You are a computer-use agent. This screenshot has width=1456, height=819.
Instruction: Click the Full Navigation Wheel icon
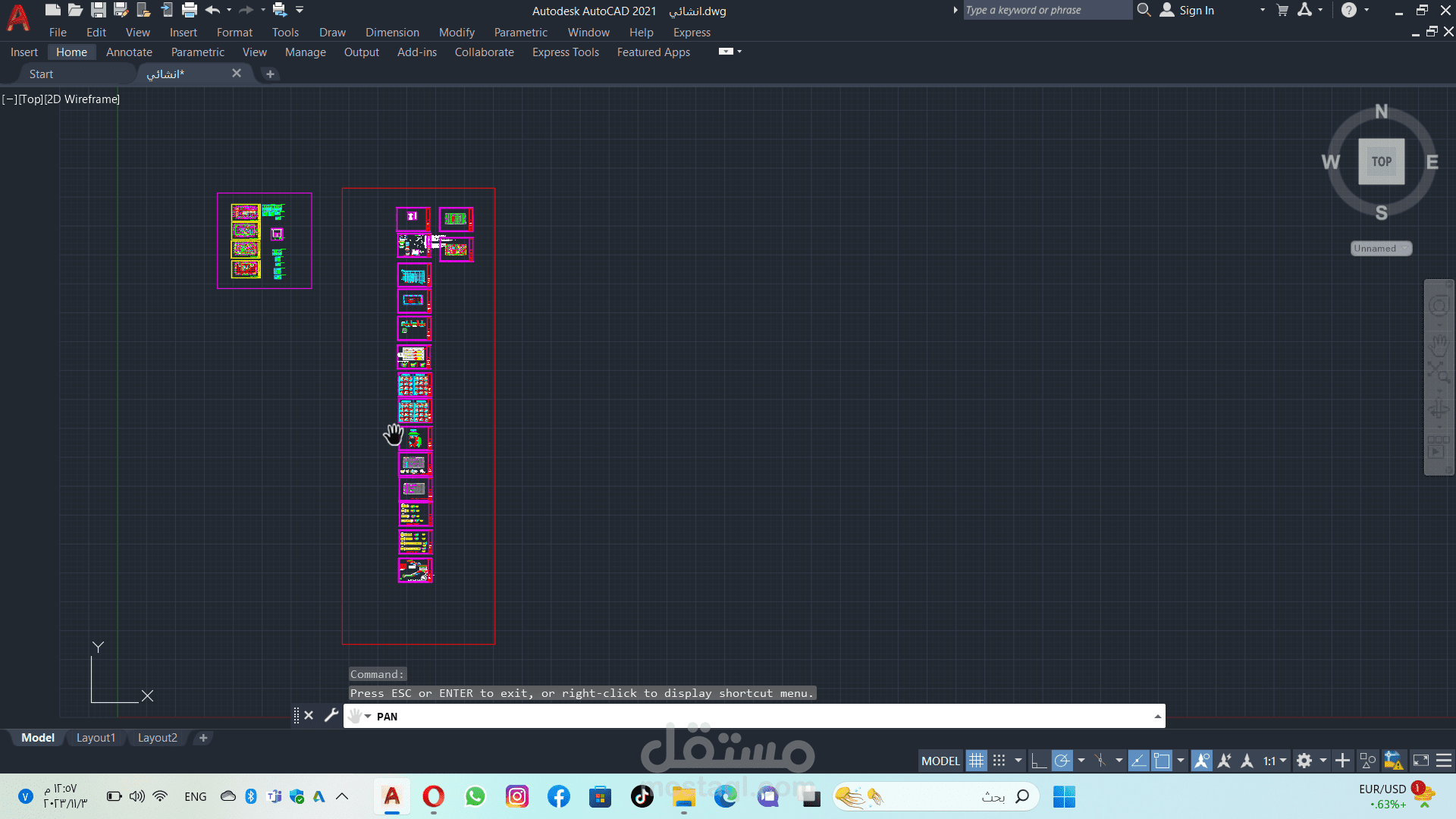click(x=1439, y=306)
